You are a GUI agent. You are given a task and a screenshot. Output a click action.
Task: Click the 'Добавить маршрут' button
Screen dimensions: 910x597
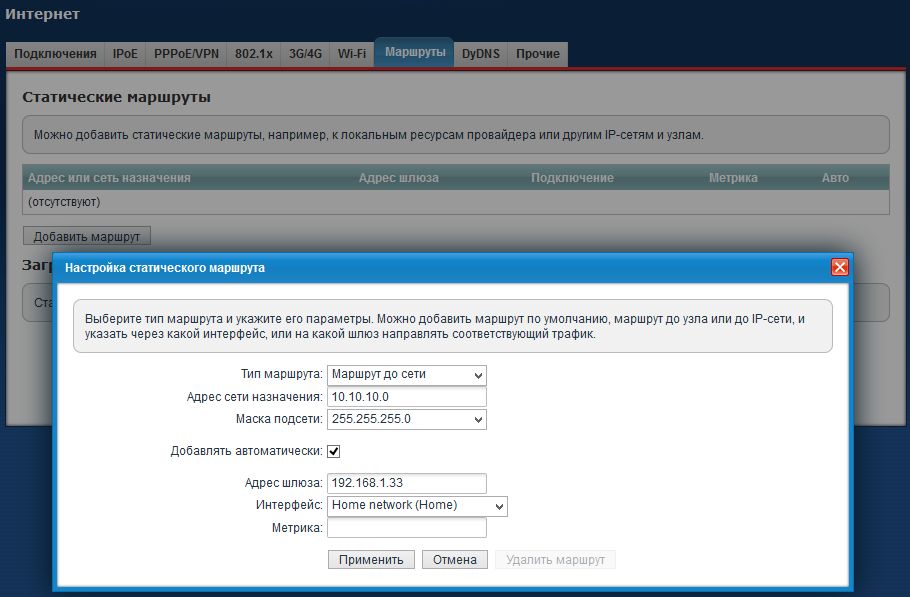pos(86,237)
